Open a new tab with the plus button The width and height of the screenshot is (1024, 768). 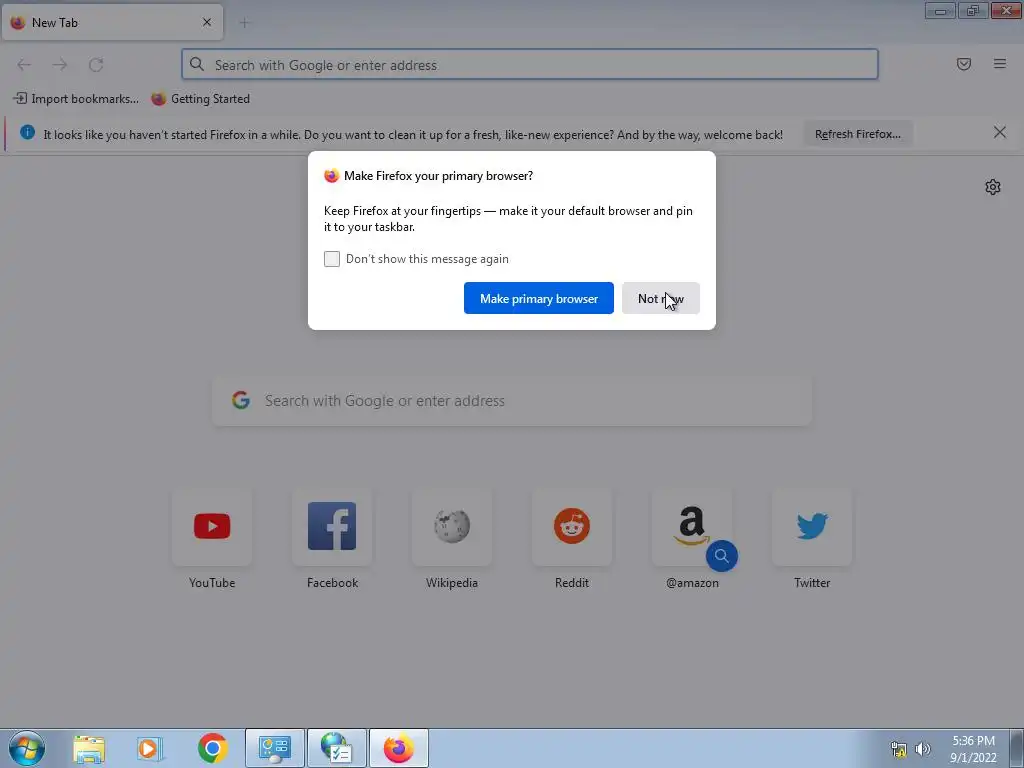(x=244, y=23)
